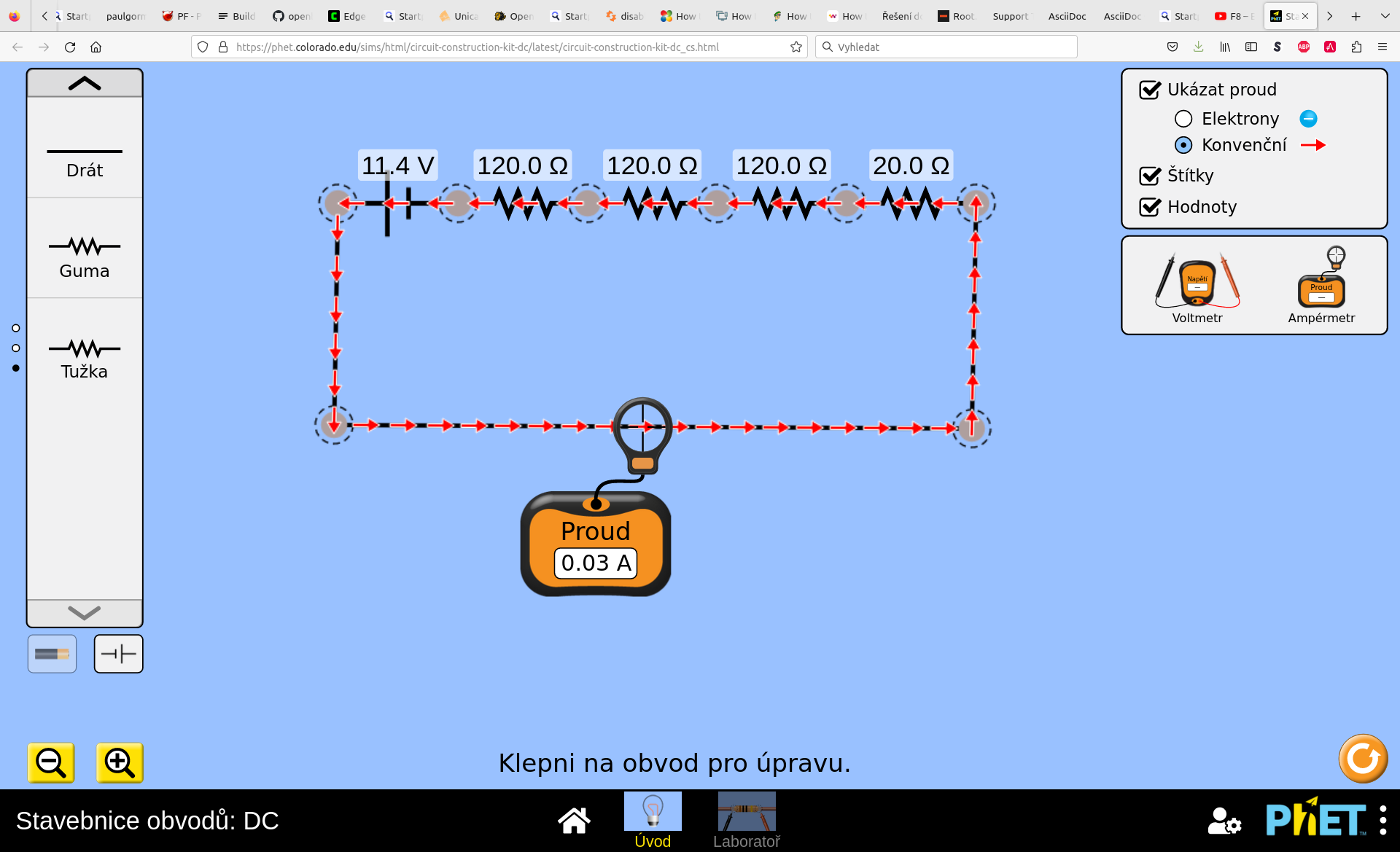Select the Elektrony radio button

1183,119
